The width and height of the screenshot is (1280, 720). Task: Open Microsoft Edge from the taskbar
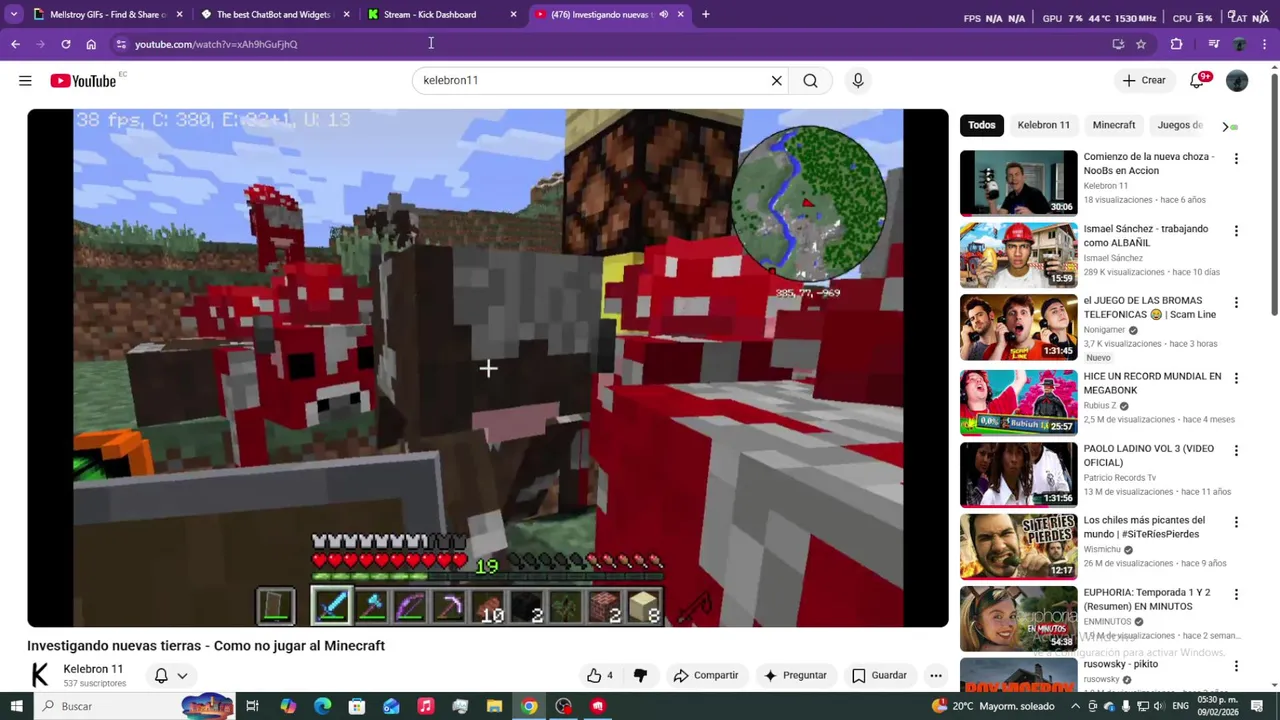322,706
